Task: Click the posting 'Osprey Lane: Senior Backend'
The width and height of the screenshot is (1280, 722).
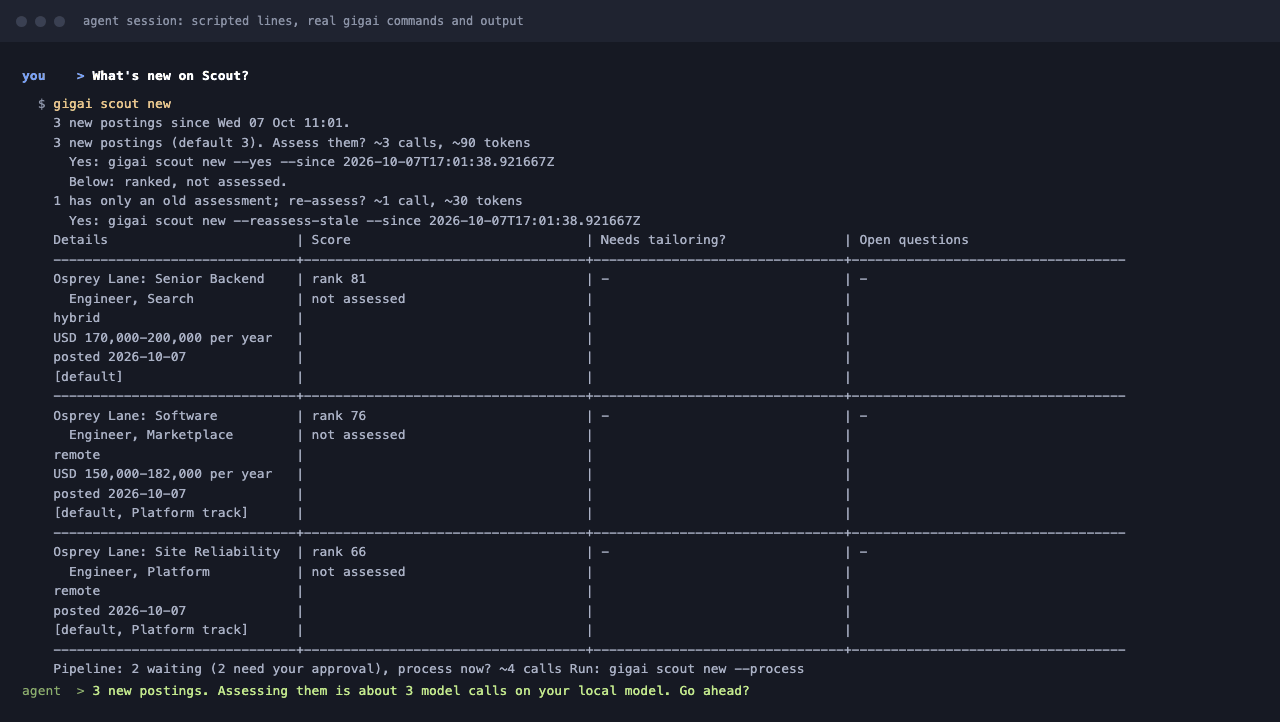Action: coord(159,279)
